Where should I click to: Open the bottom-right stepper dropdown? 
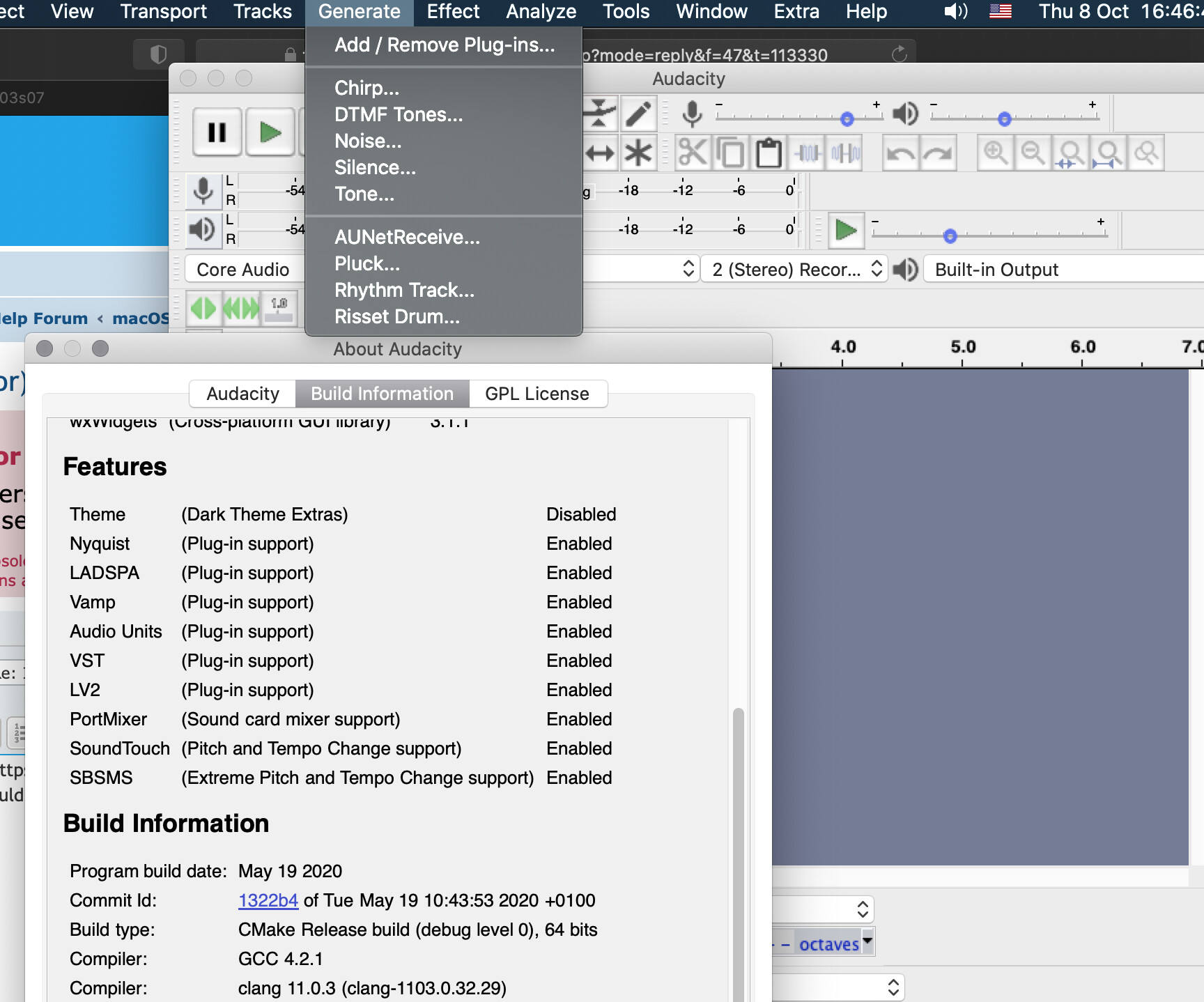[x=893, y=987]
